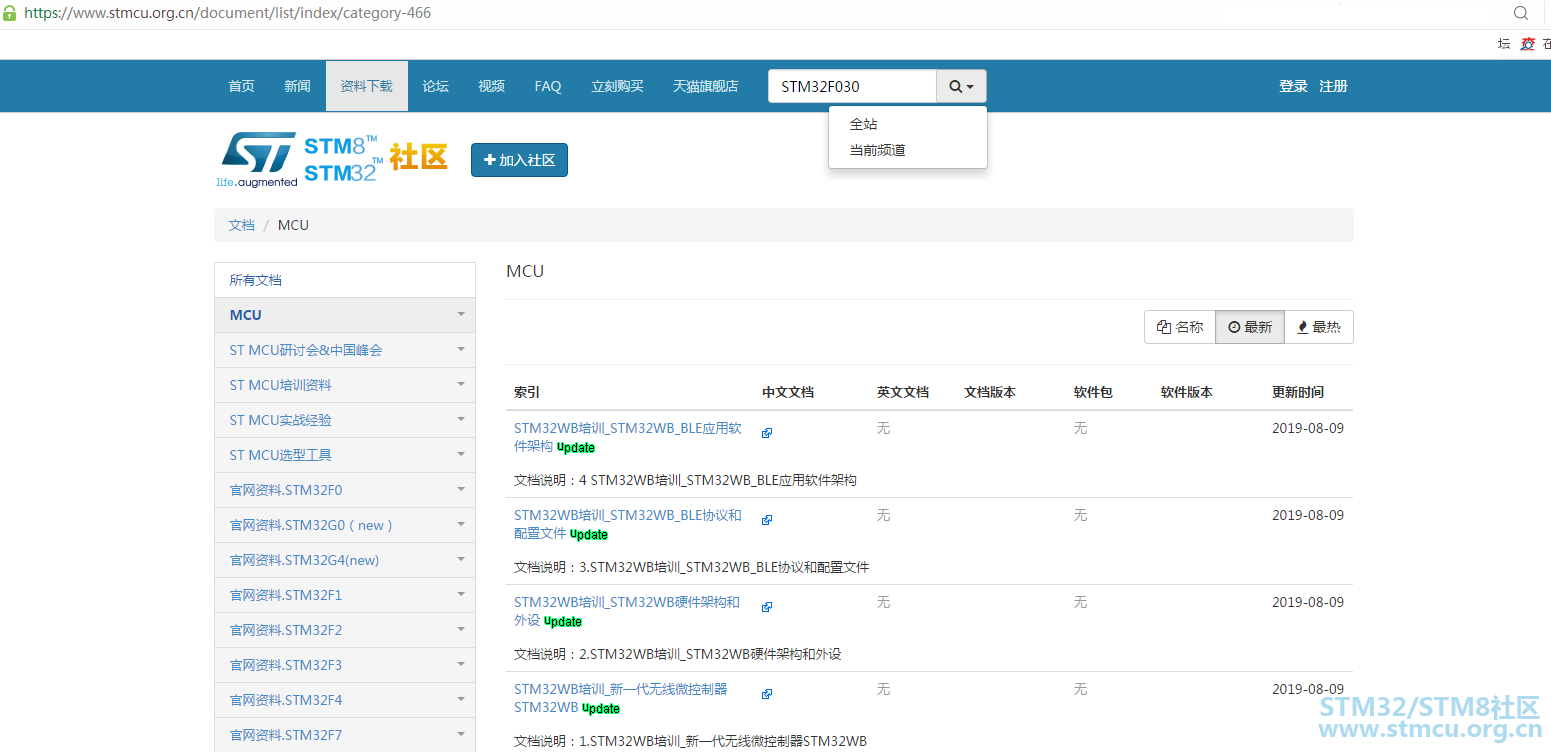Click the browser search magnifier icon

1521,13
